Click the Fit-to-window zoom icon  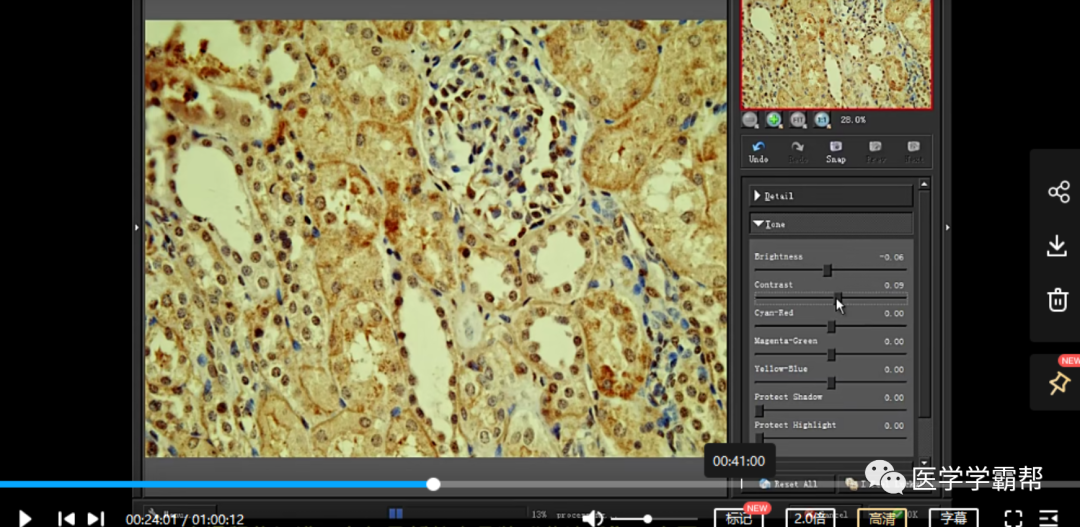tap(798, 120)
